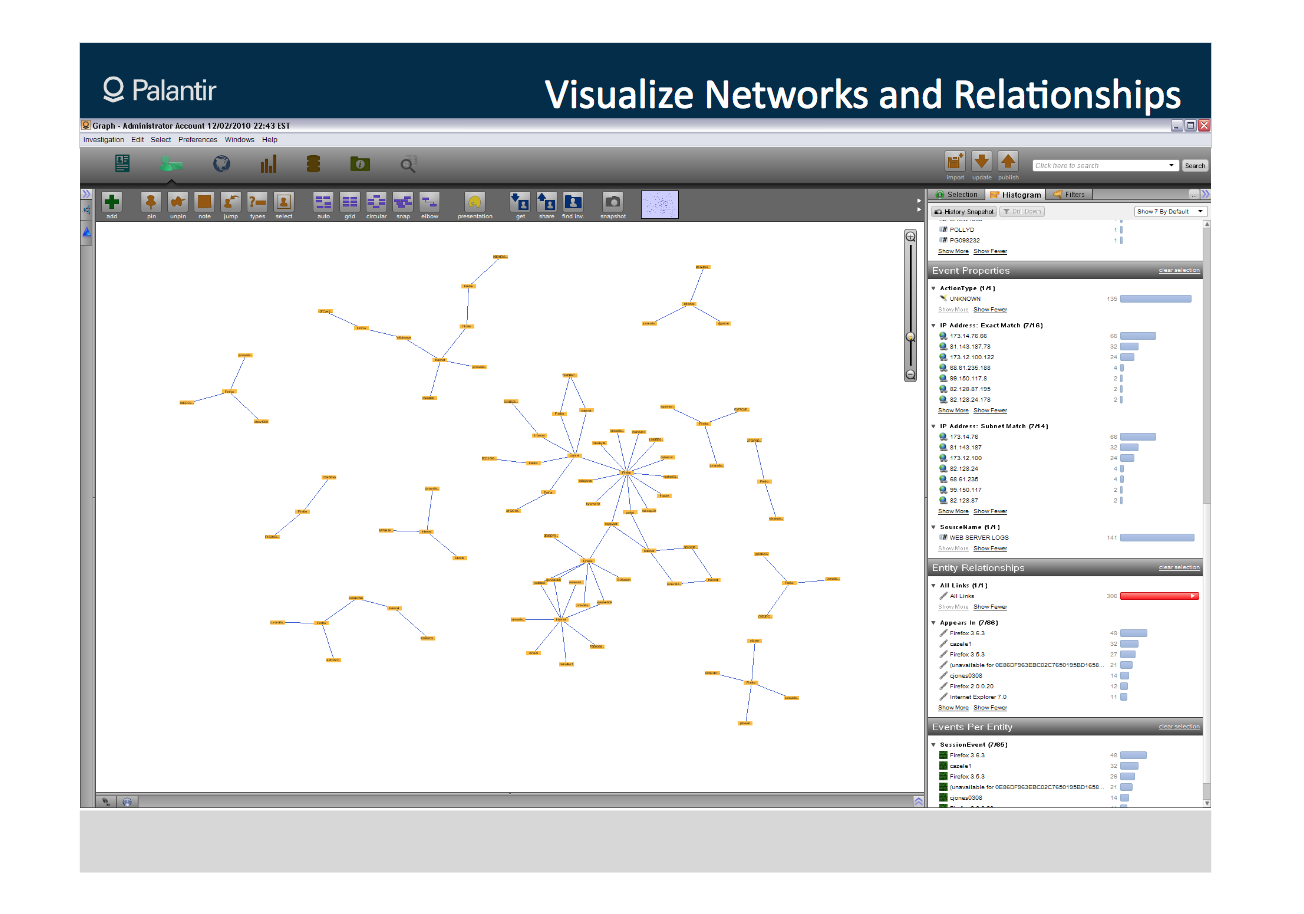The width and height of the screenshot is (1304, 914).
Task: Click clear selection in Event Properties
Action: [1179, 271]
